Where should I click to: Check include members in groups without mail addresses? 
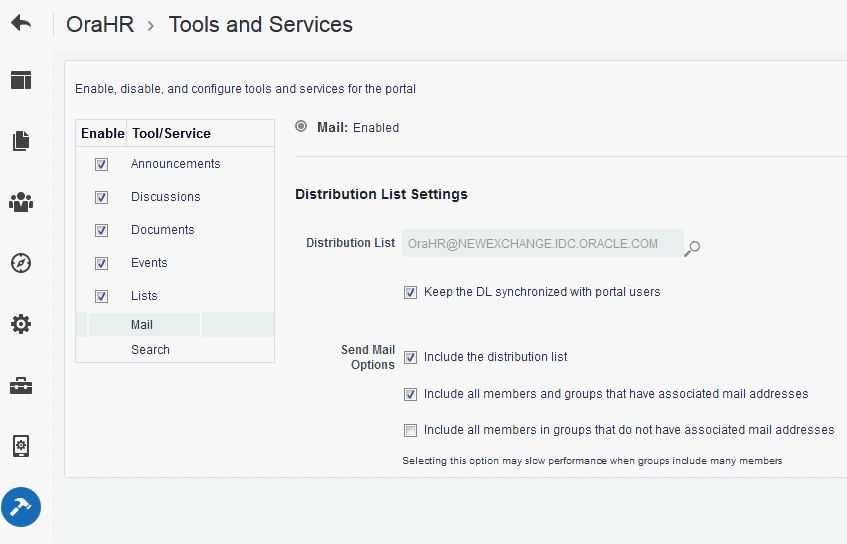pos(411,431)
